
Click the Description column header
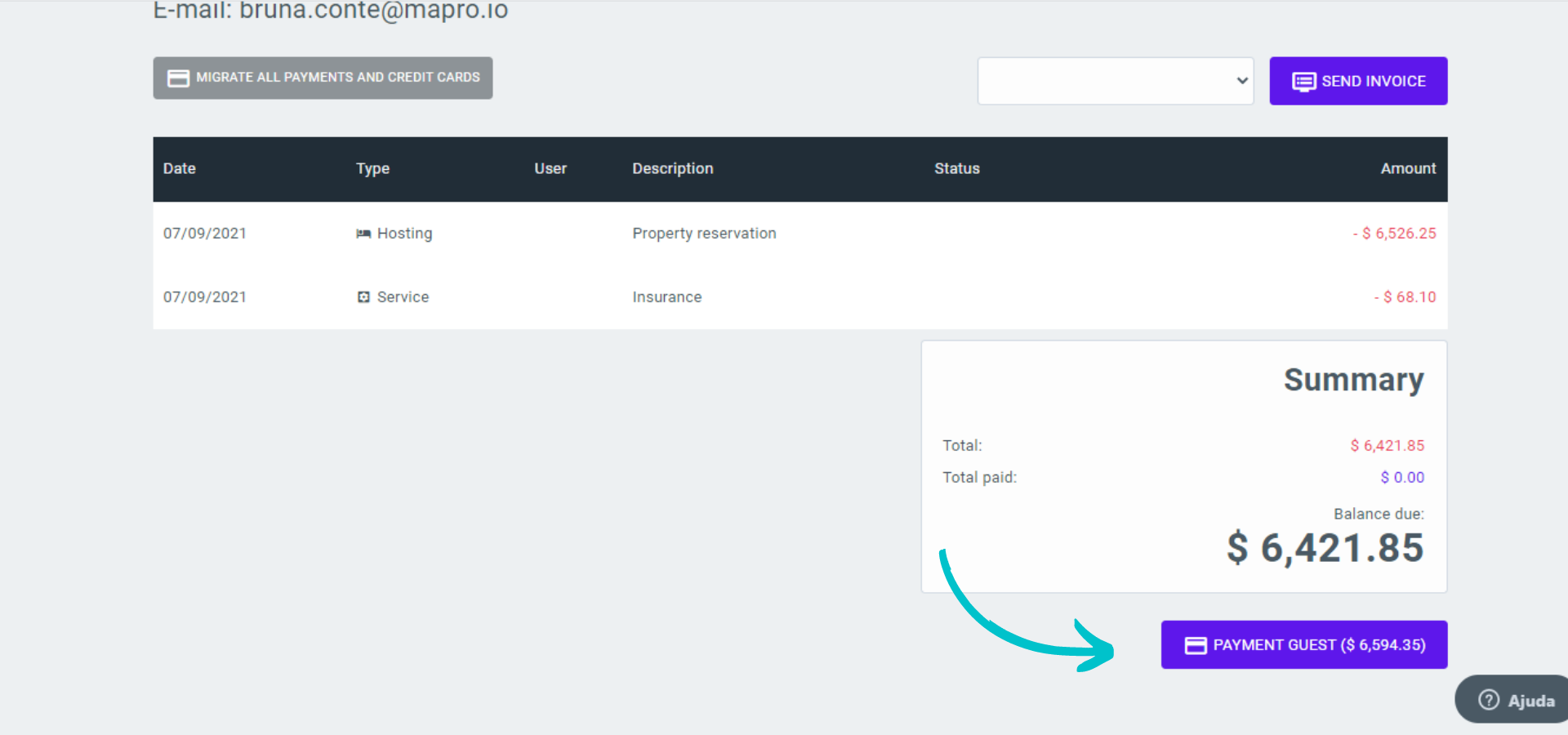tap(672, 169)
